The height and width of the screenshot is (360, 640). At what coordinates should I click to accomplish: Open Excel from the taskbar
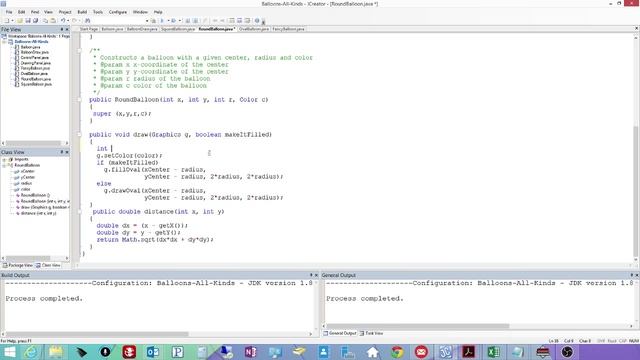pyautogui.click(x=493, y=352)
